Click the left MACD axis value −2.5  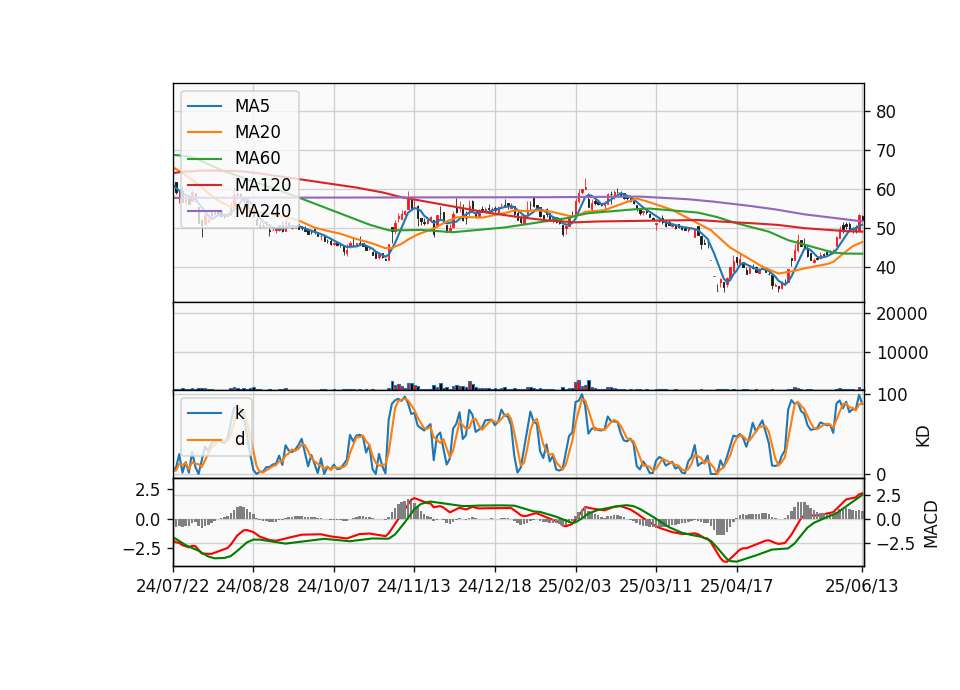tap(141, 548)
